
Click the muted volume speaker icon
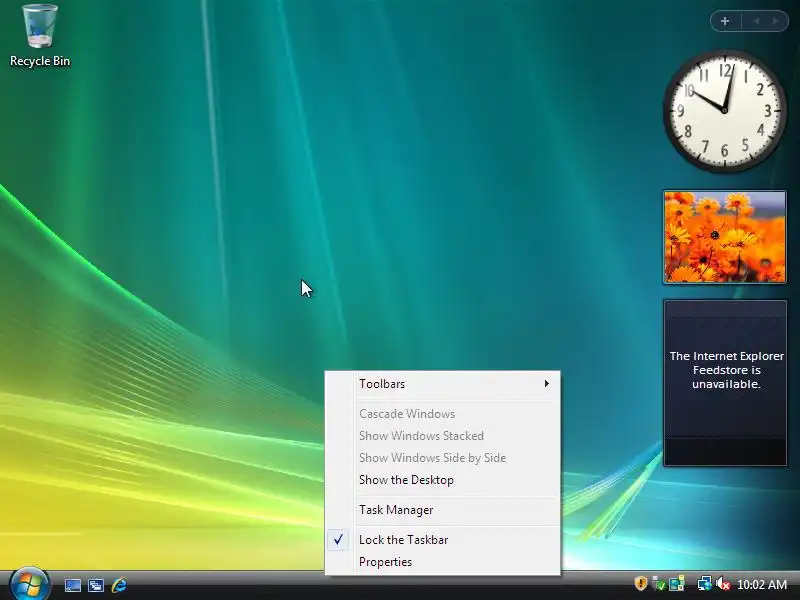coord(722,584)
